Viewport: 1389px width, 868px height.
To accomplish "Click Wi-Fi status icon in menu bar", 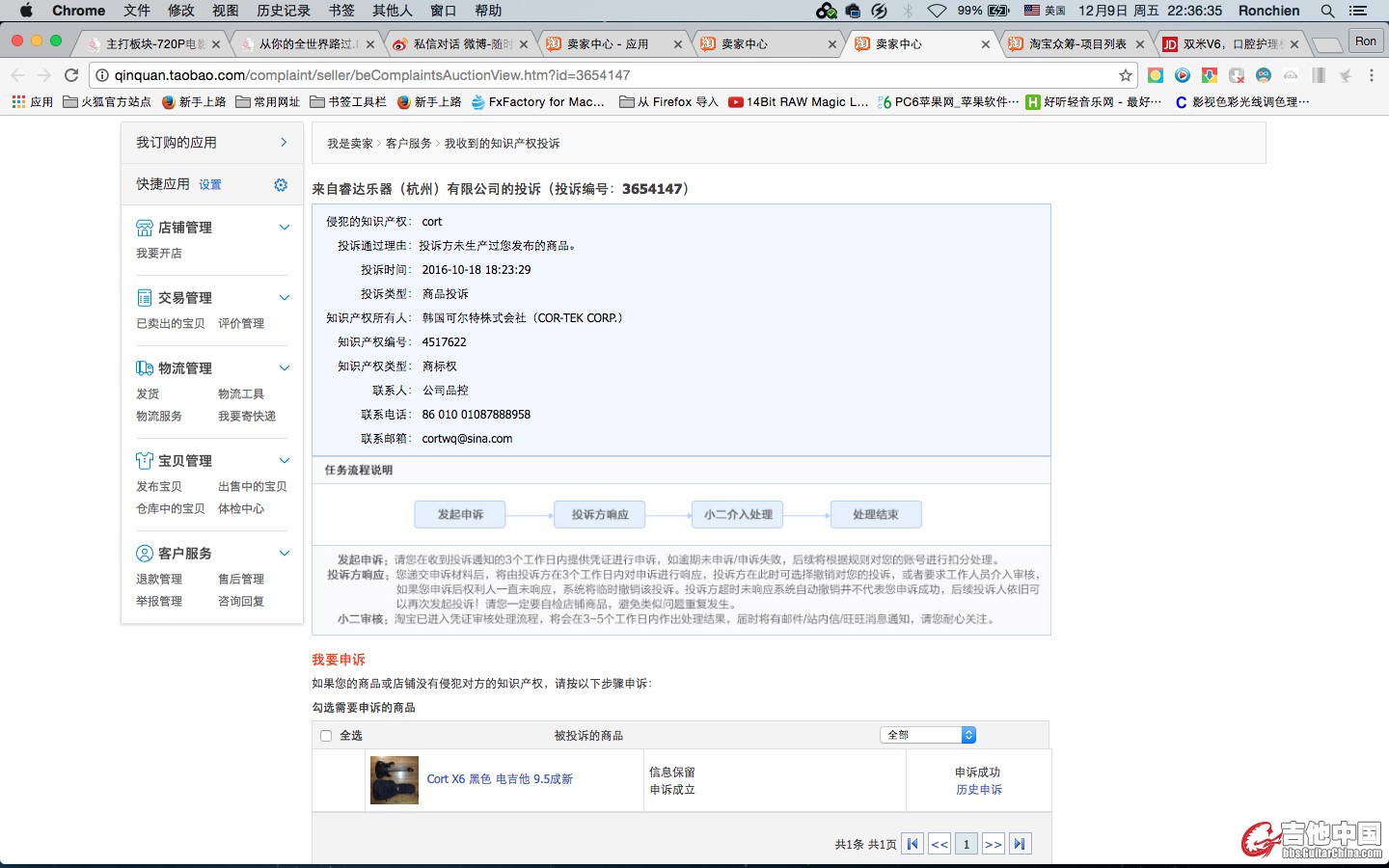I will pos(937,11).
